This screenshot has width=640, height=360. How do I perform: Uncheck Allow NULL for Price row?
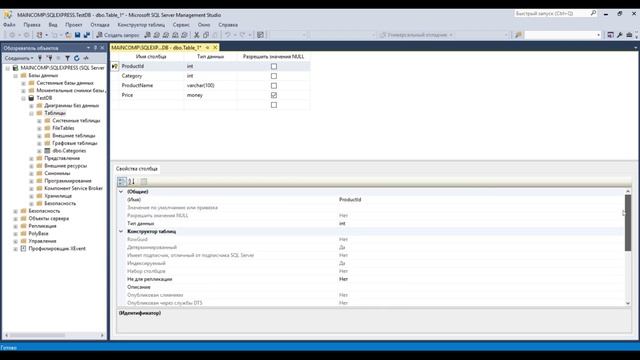pos(274,95)
